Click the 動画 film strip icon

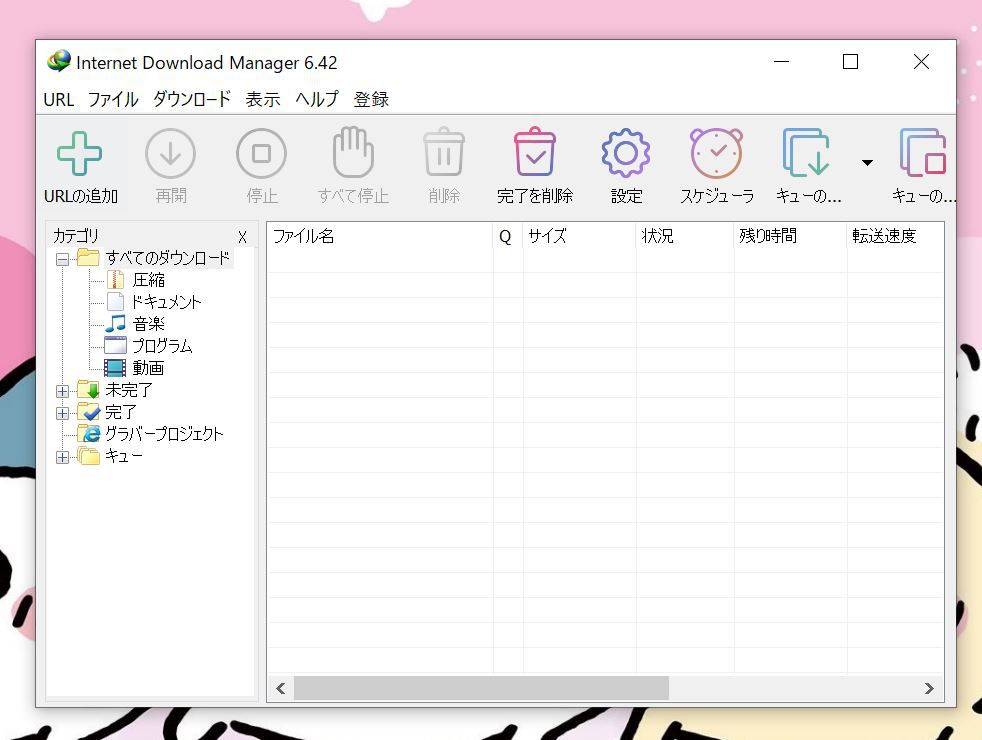click(x=115, y=367)
